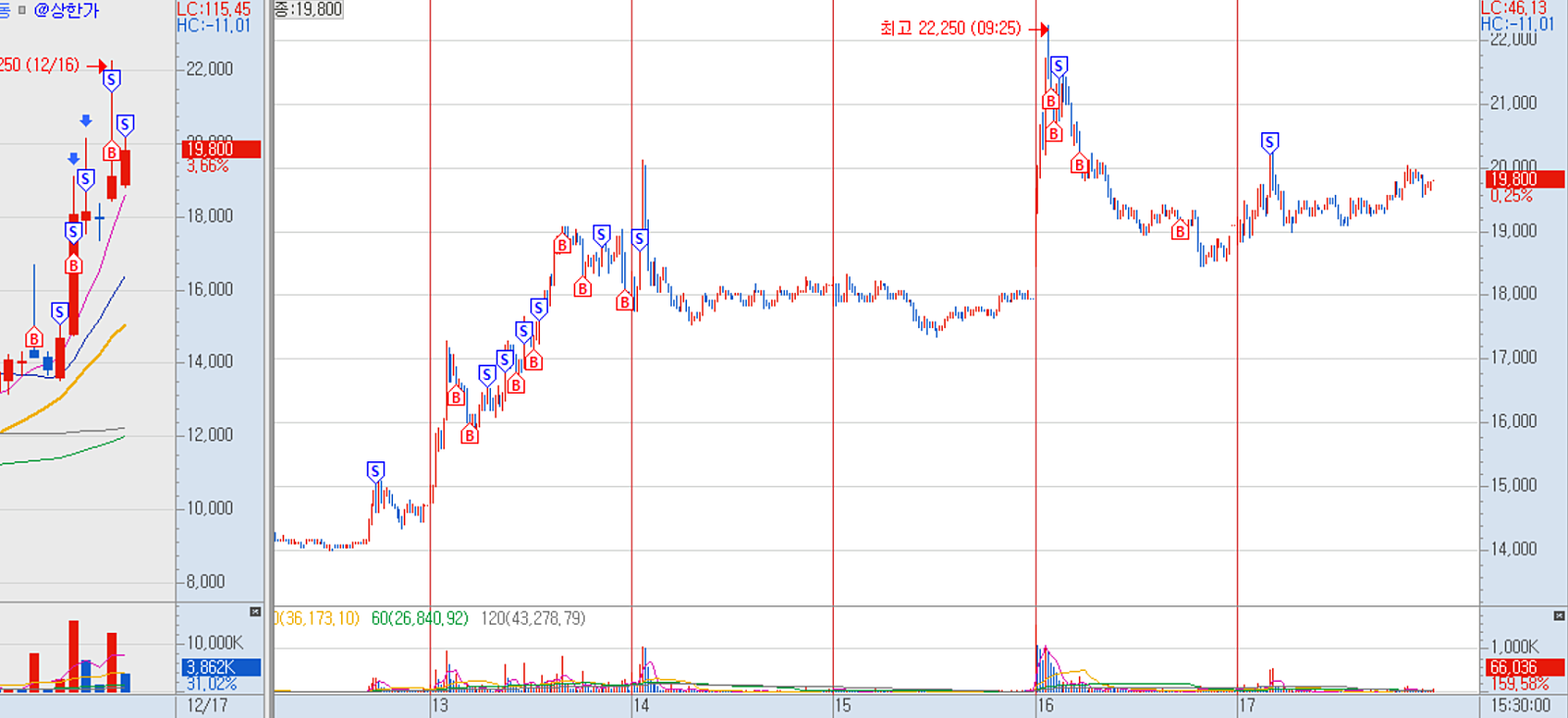The height and width of the screenshot is (718, 1568).
Task: Click the lower blue down-arrow on the daily chart
Action: pos(73,159)
